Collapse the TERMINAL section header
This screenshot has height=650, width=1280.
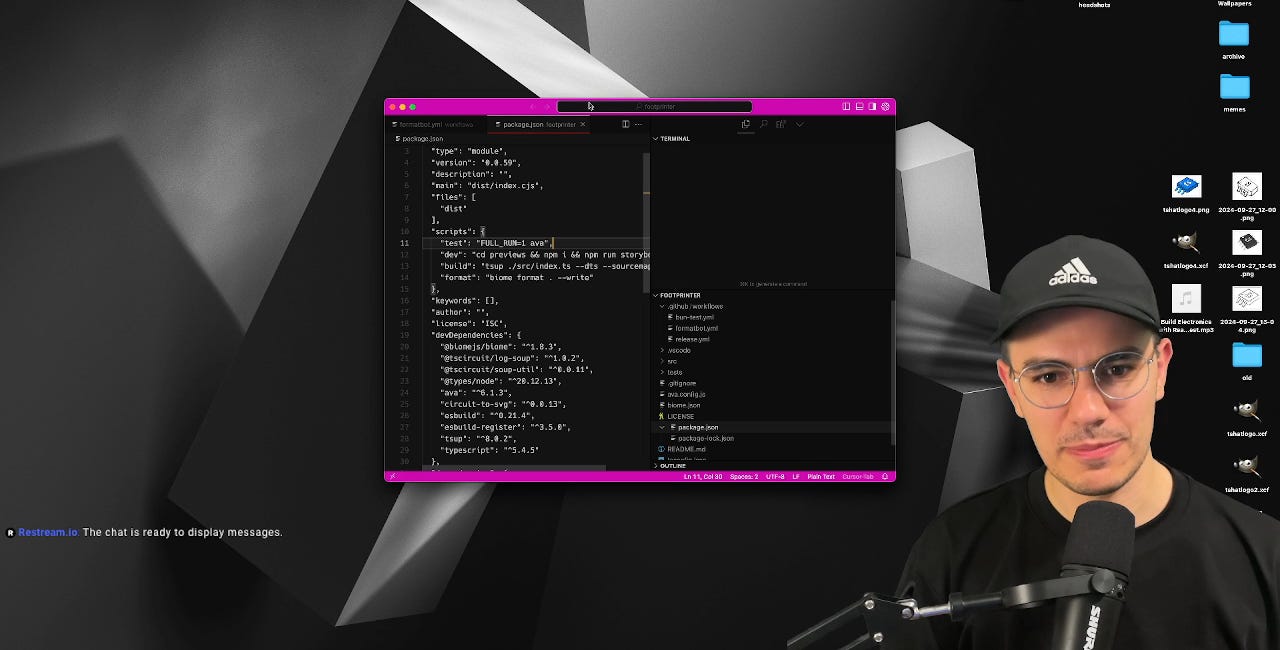(x=772, y=138)
